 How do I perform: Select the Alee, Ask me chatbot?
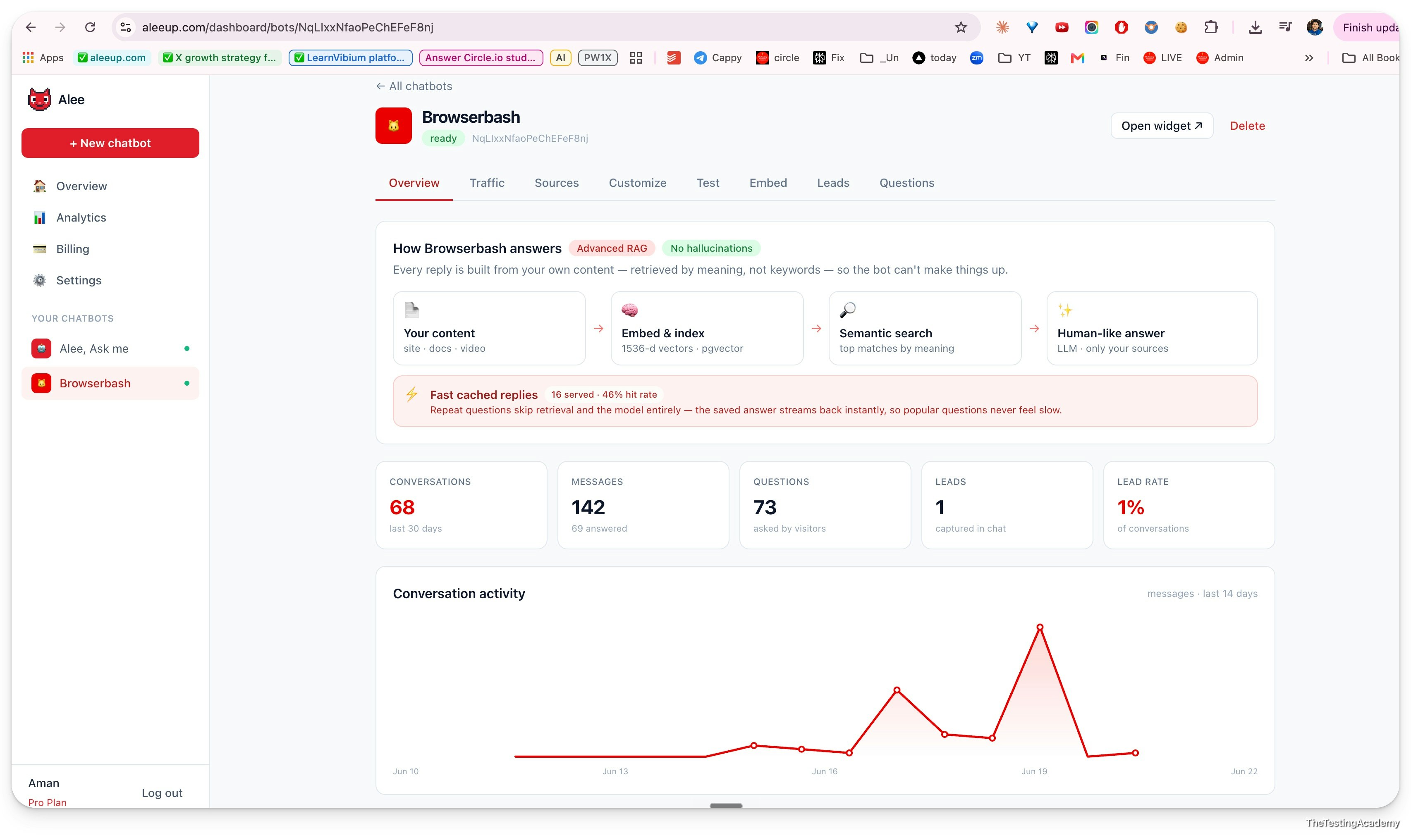pos(110,348)
